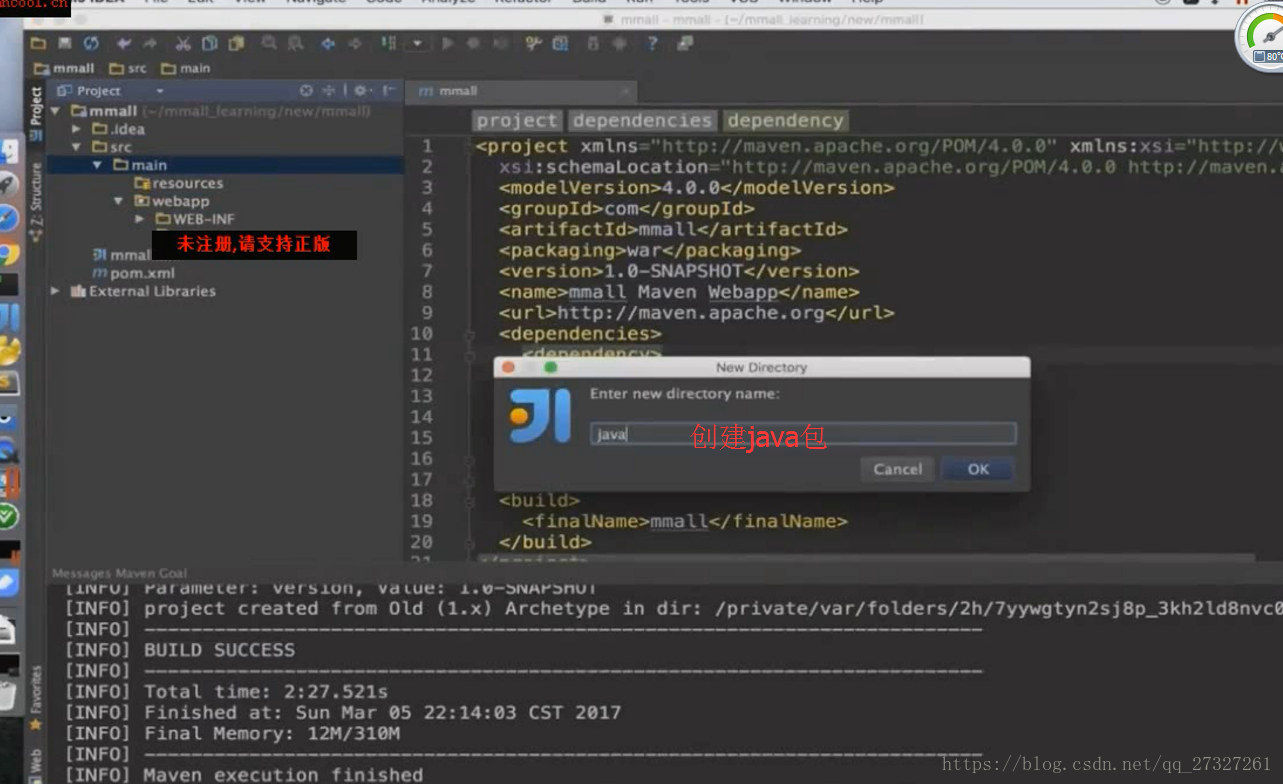Open Project panel gear settings
1283x784 pixels.
point(361,90)
